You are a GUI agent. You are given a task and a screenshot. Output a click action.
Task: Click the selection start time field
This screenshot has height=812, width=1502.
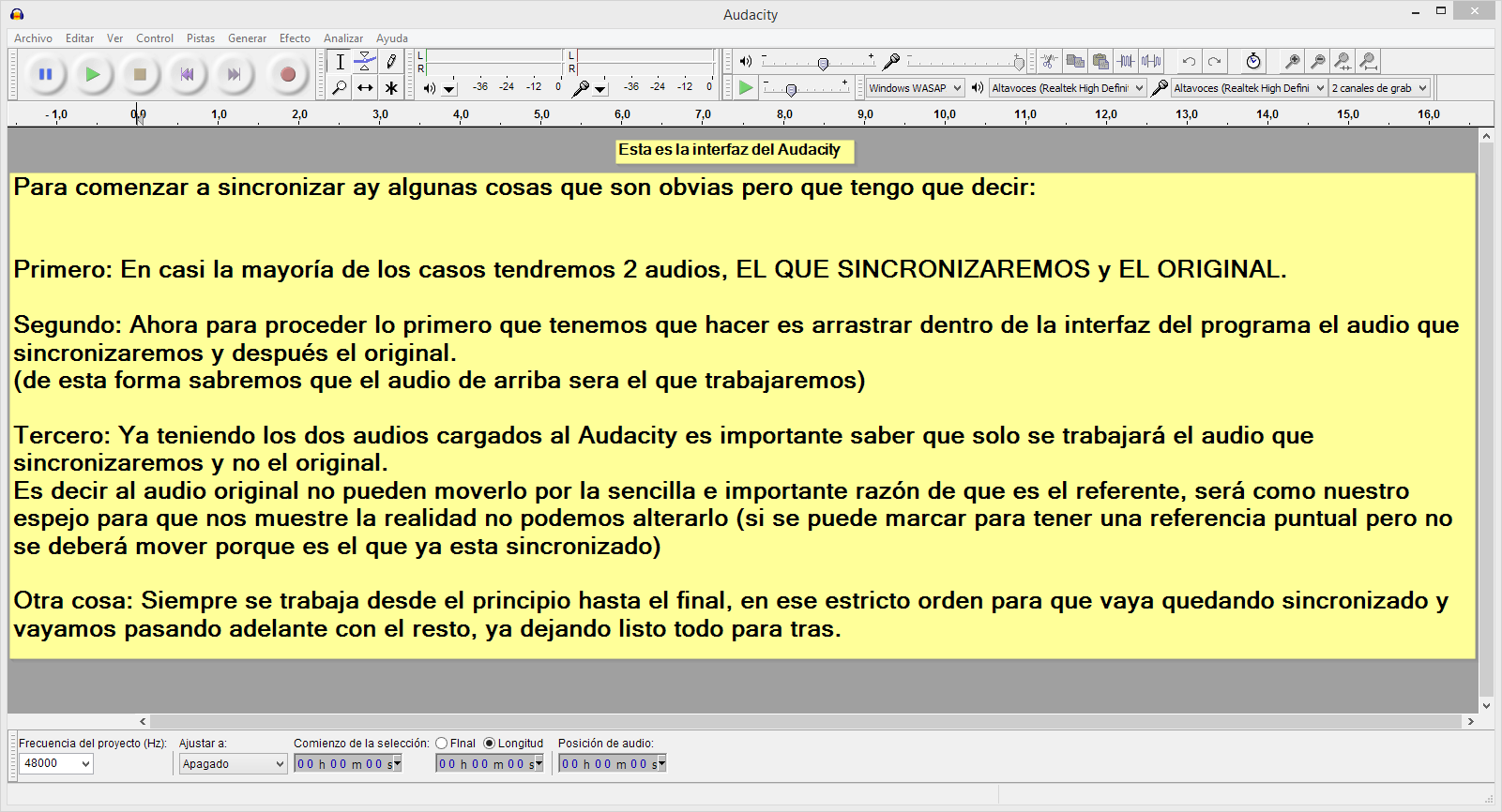pyautogui.click(x=348, y=764)
